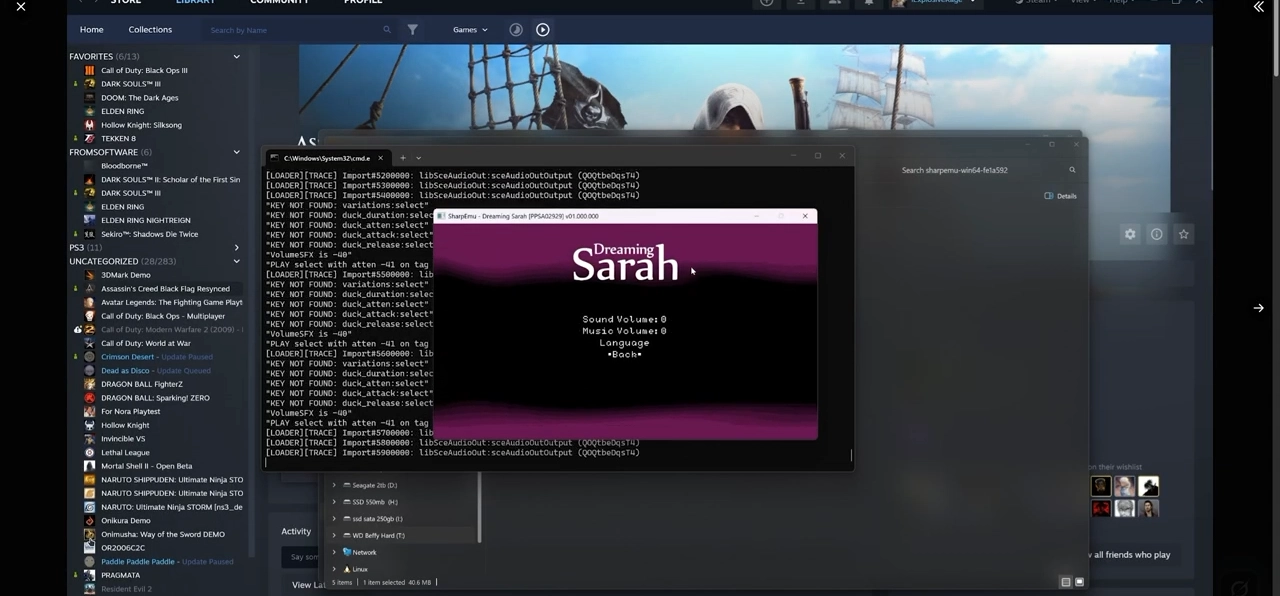Open game info icon in Steam
Image resolution: width=1280 pixels, height=596 pixels.
[1157, 234]
